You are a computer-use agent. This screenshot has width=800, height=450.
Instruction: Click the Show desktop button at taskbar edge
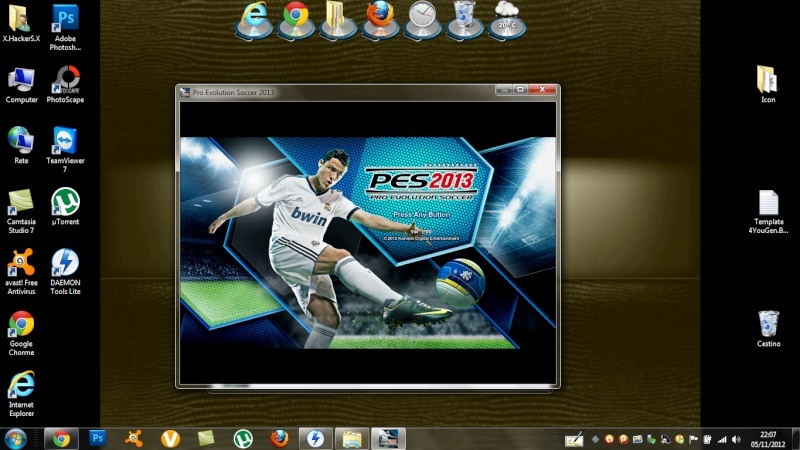(x=796, y=439)
